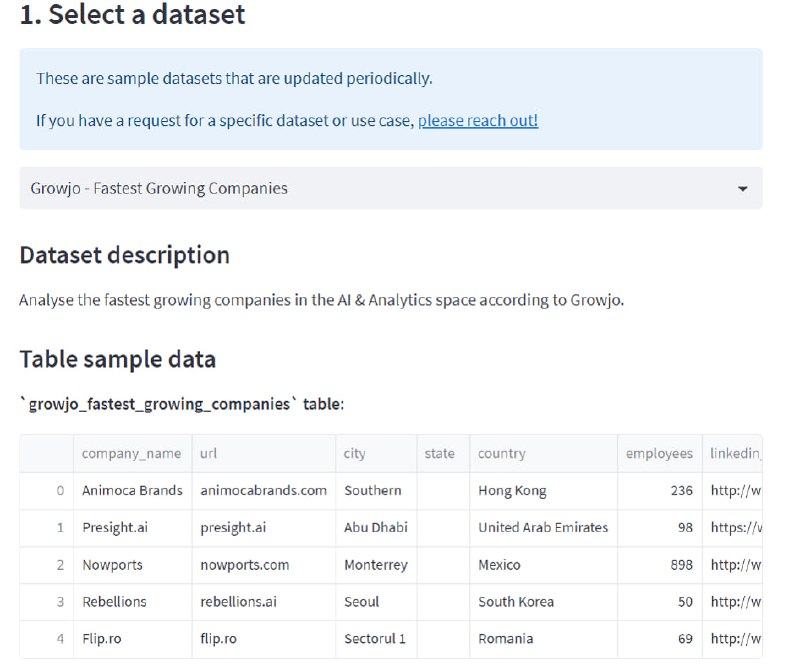Click the row index 3 cell
800x671 pixels.
46,602
